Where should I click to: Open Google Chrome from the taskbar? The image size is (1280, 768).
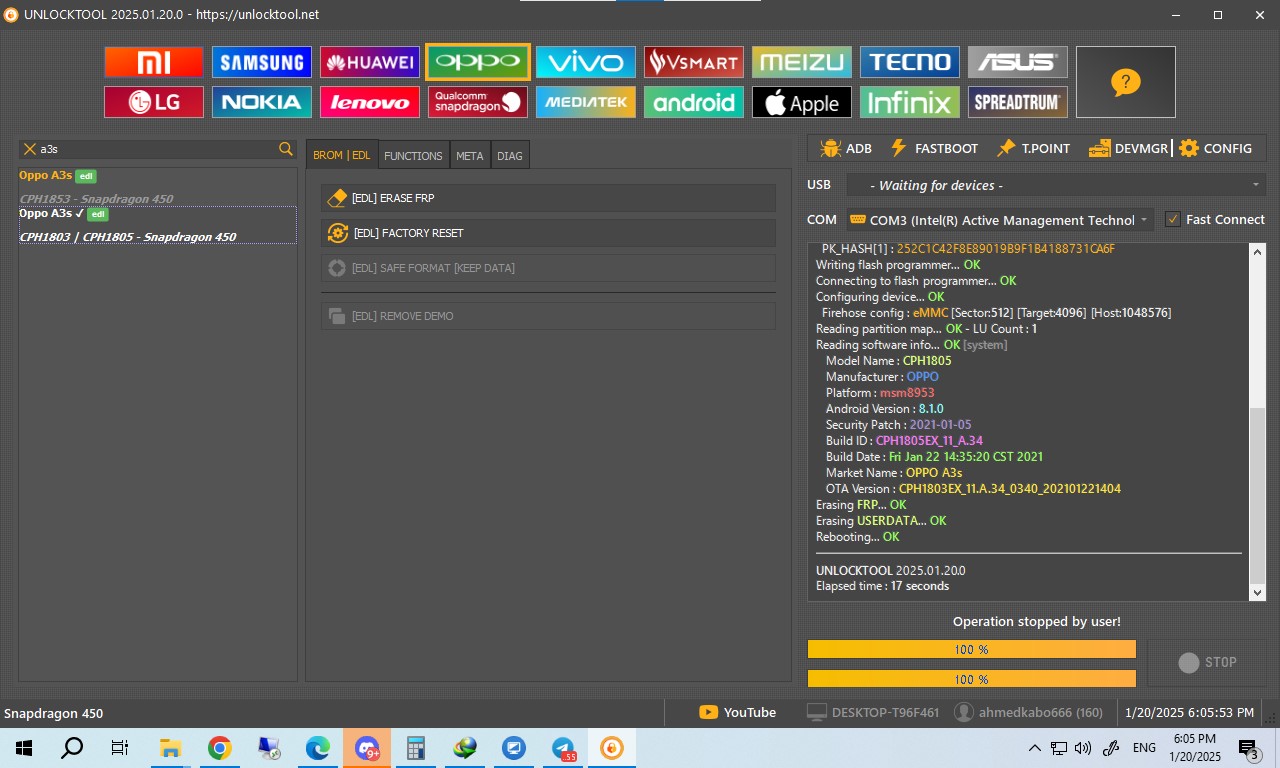[x=220, y=748]
